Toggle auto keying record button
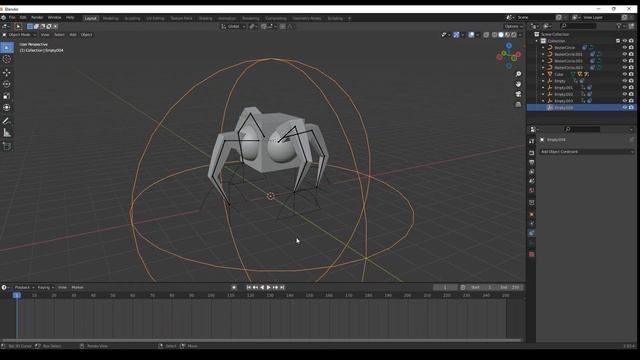Screen dimensions: 640x360 [234, 287]
